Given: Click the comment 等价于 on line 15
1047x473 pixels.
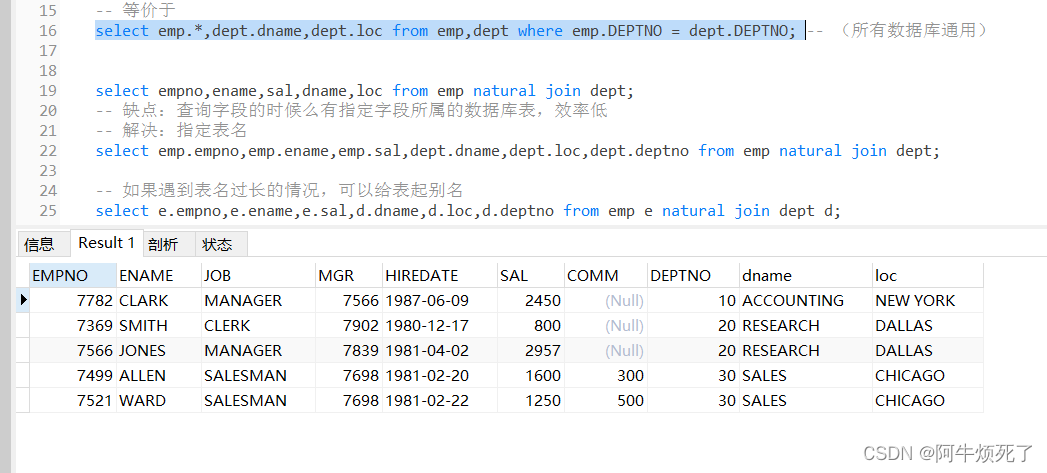Looking at the screenshot, I should (135, 10).
